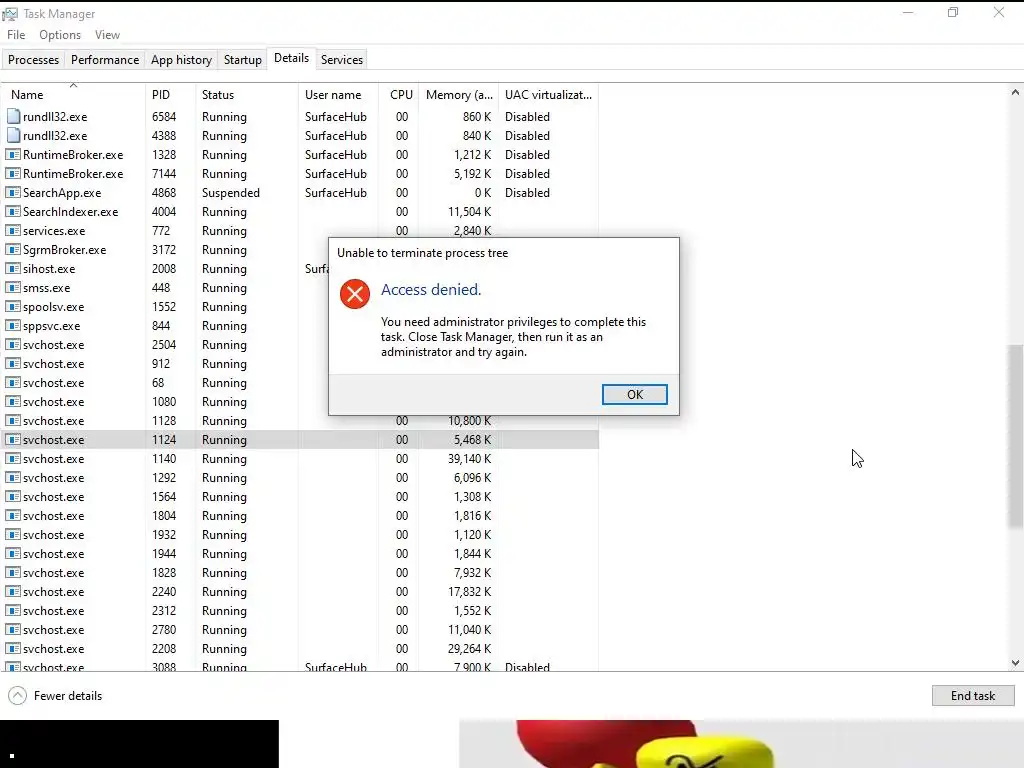Click the Suspended status of SearchApp.exe
The height and width of the screenshot is (768, 1024).
(231, 193)
